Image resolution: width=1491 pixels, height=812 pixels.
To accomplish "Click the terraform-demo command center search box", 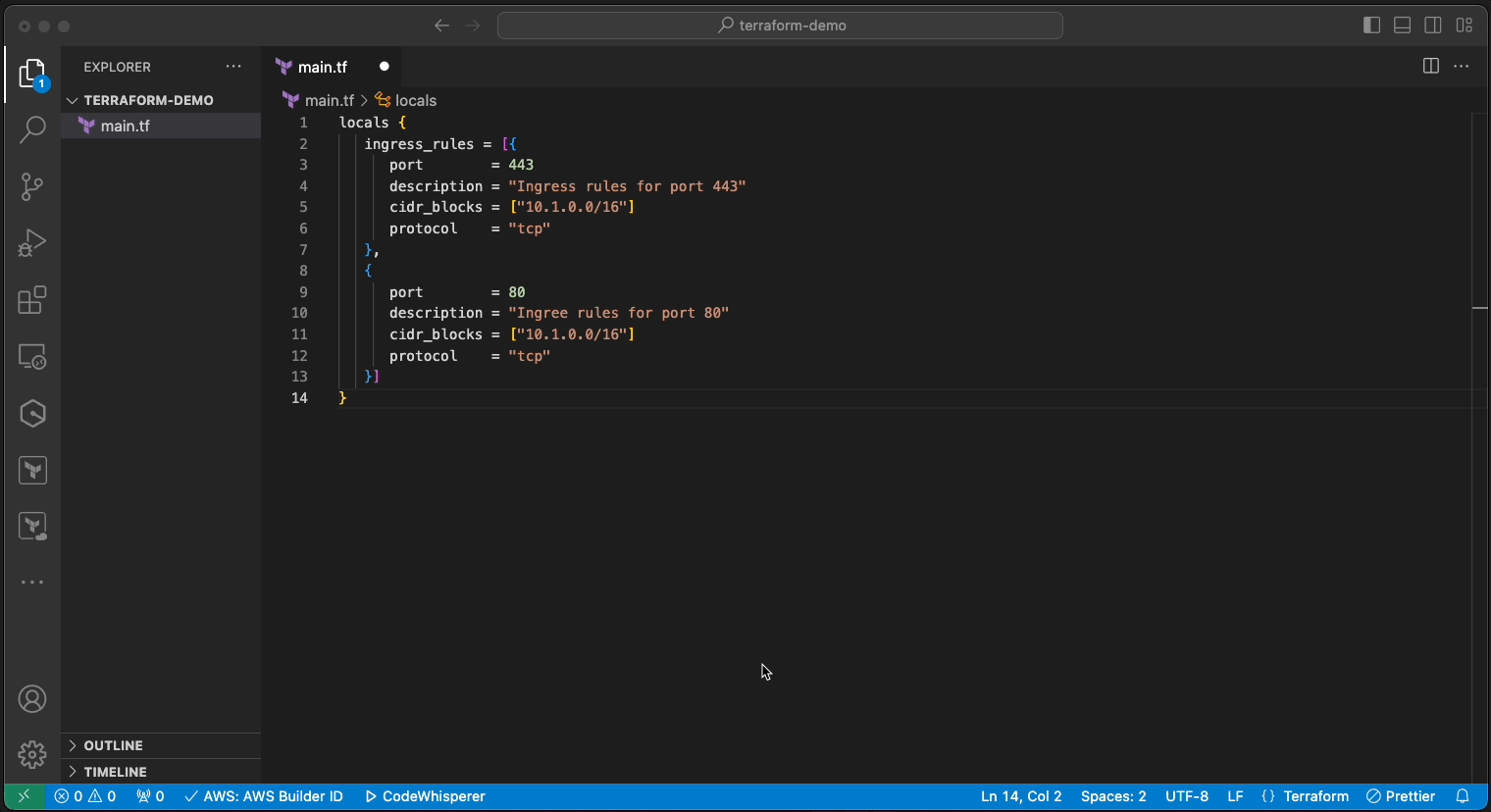I will click(780, 25).
